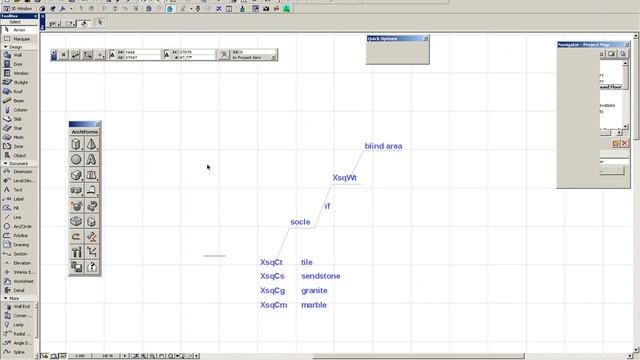Screen dimensions: 640x360
Task: Pick the Slab tool
Action: (x=18, y=119)
